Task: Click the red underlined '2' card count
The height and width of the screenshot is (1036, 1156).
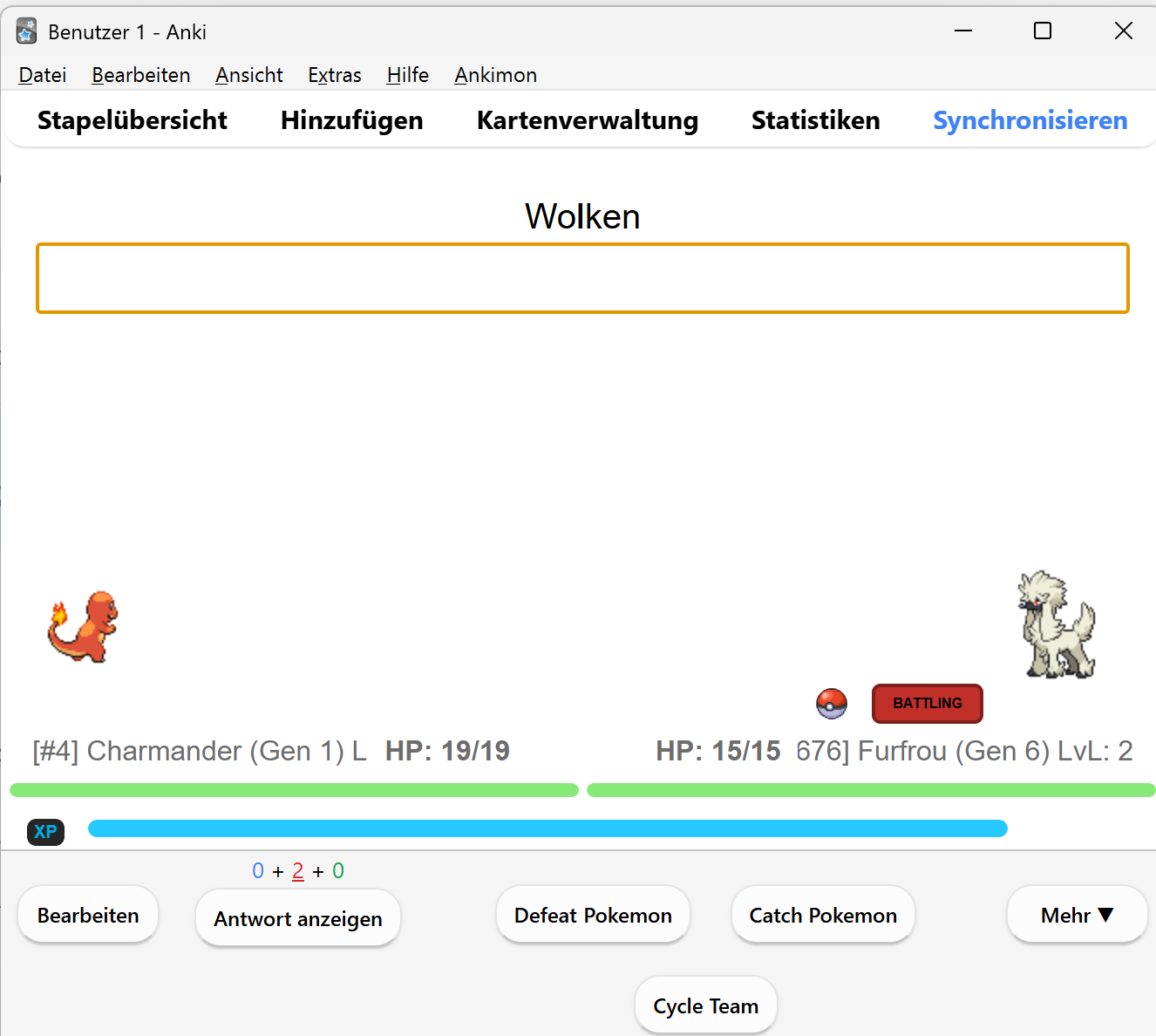Action: pos(298,871)
